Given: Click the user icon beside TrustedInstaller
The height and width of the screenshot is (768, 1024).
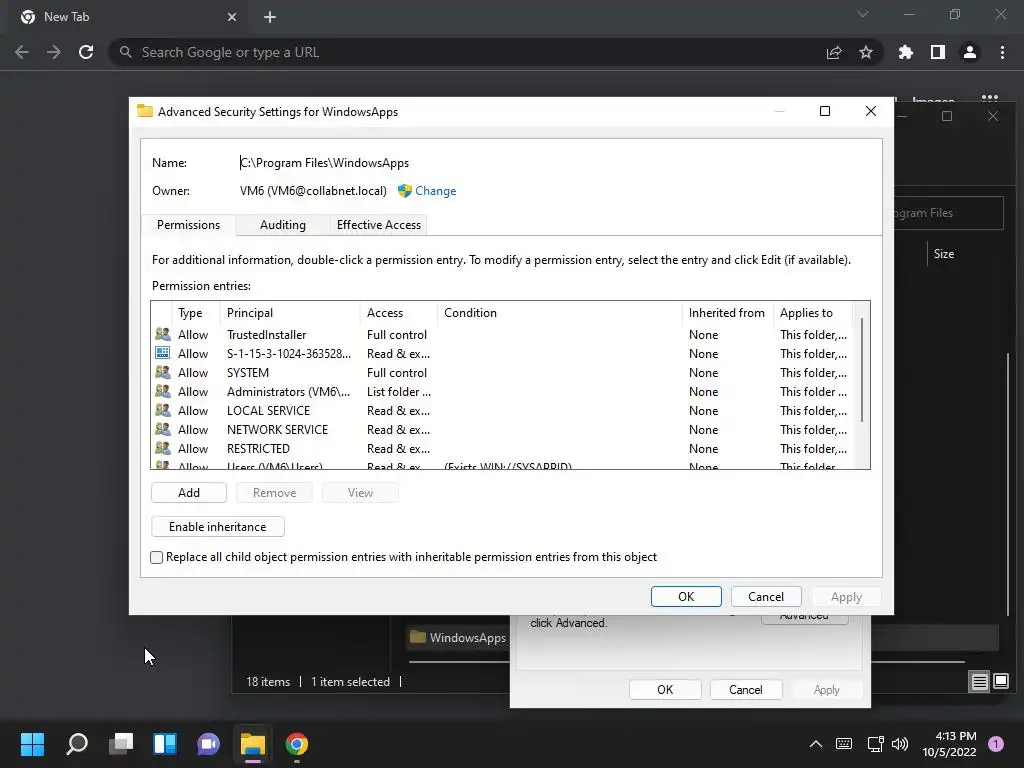Looking at the screenshot, I should coord(163,334).
